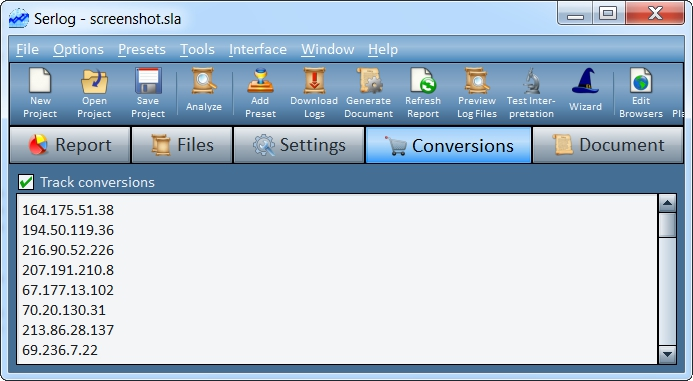Select IP address 207.191.210.8
Viewport: 693px width, 381px height.
point(68,270)
